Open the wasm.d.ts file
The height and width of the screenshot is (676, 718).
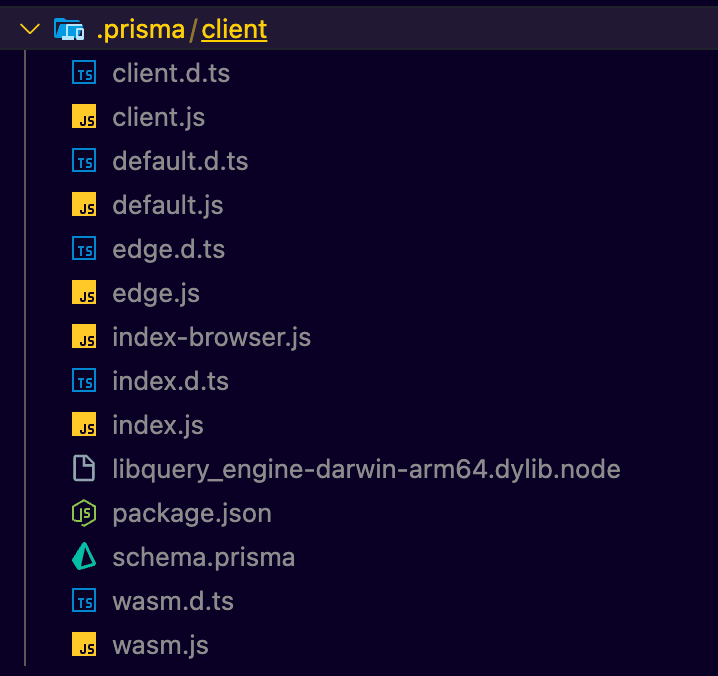[173, 601]
